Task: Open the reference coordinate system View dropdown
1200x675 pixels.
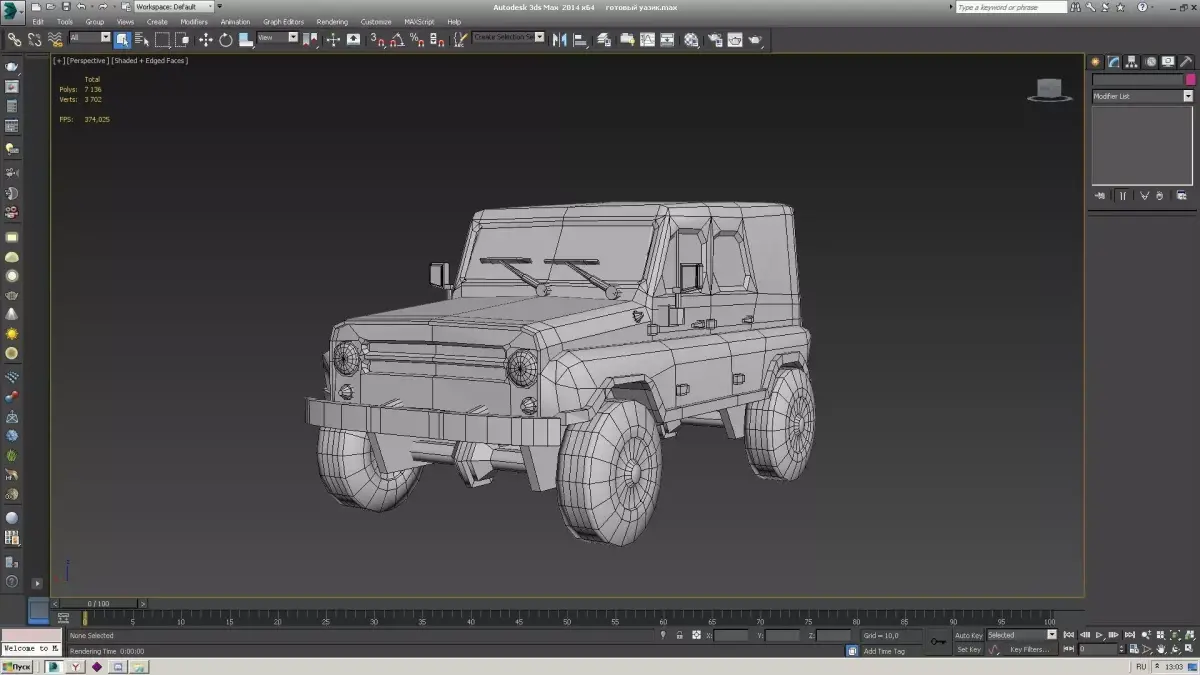Action: coord(278,37)
